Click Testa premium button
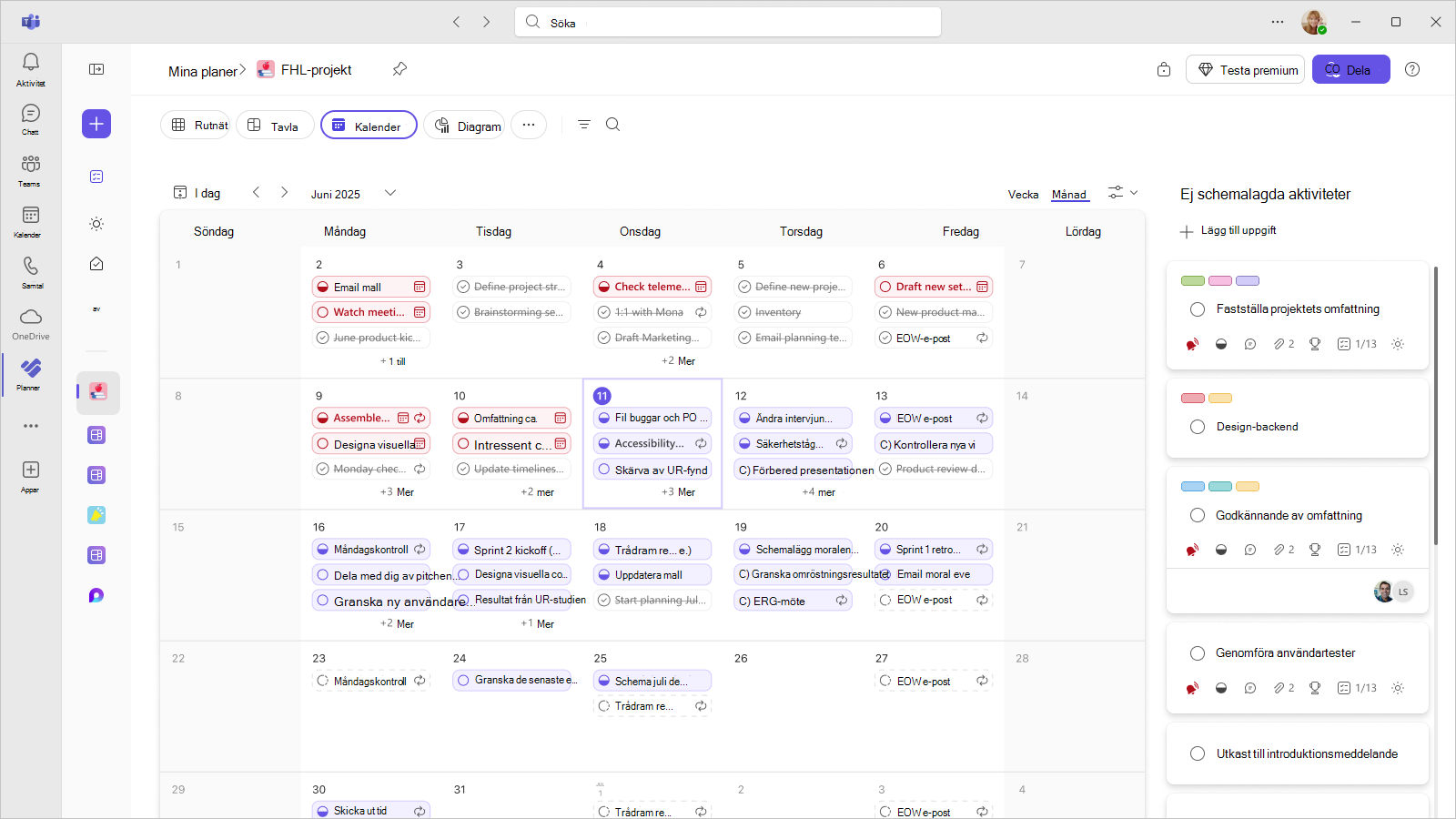 click(x=1245, y=69)
